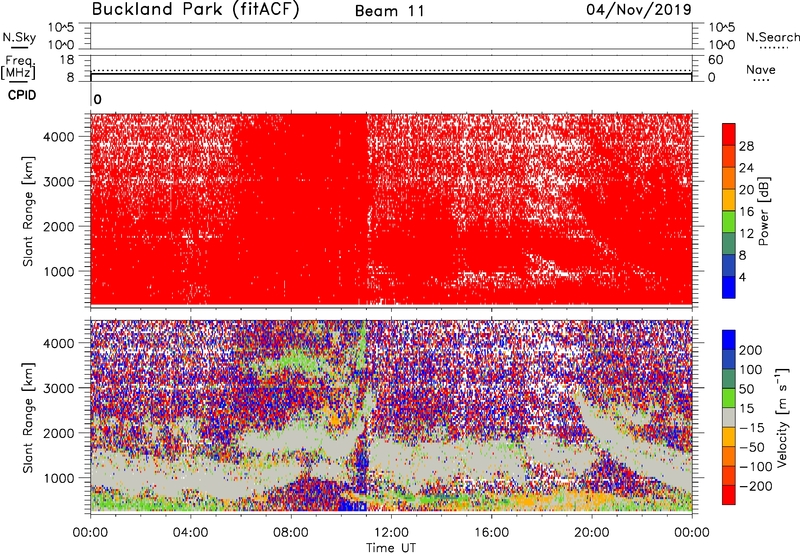The image size is (800, 554).
Task: Click the blue velocity patch near 10:30 UT
Action: tap(353, 506)
